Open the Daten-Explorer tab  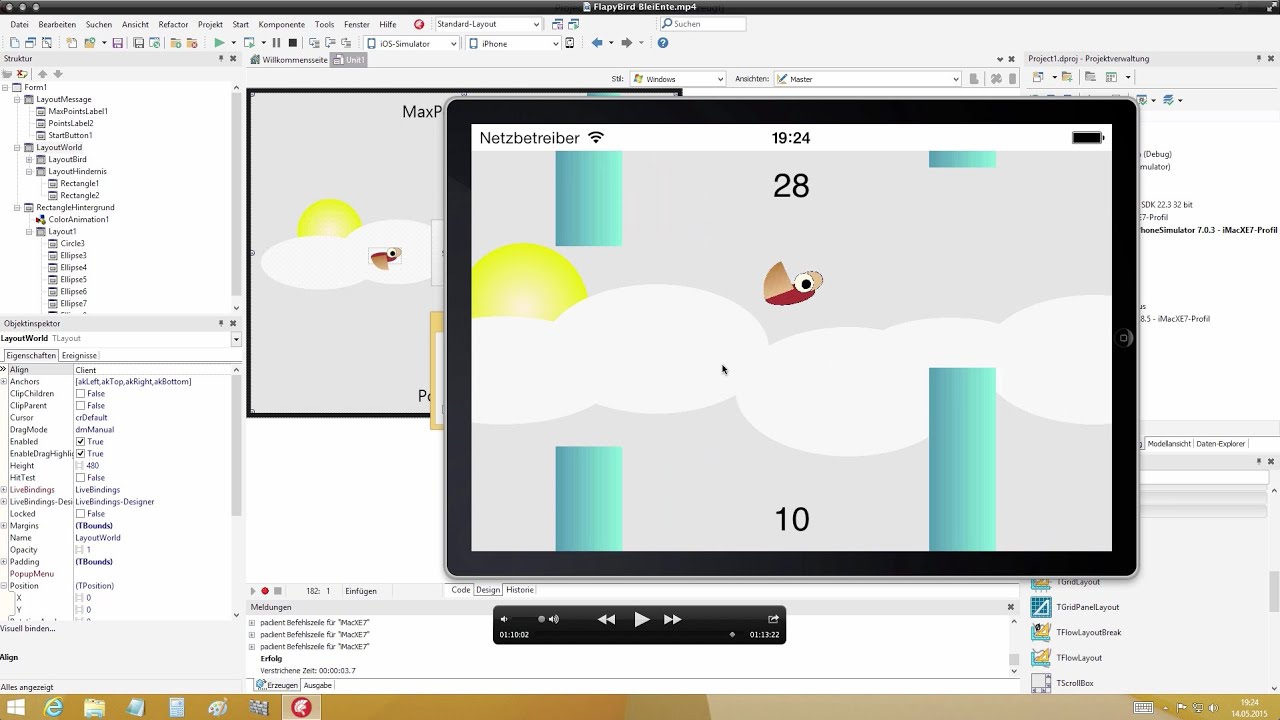1221,443
